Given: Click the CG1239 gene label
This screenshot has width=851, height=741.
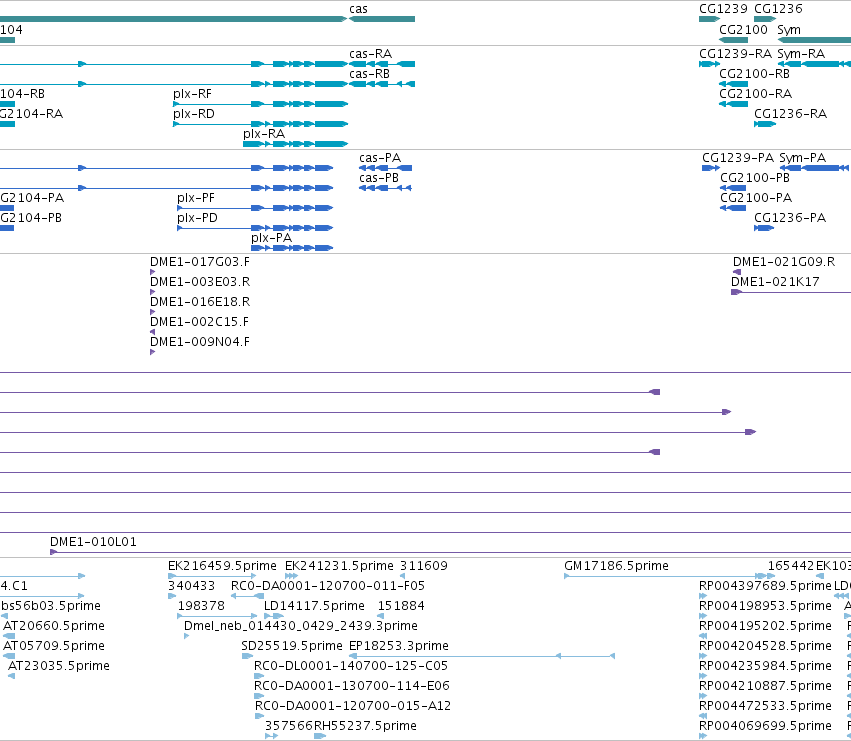Looking at the screenshot, I should (x=723, y=9).
